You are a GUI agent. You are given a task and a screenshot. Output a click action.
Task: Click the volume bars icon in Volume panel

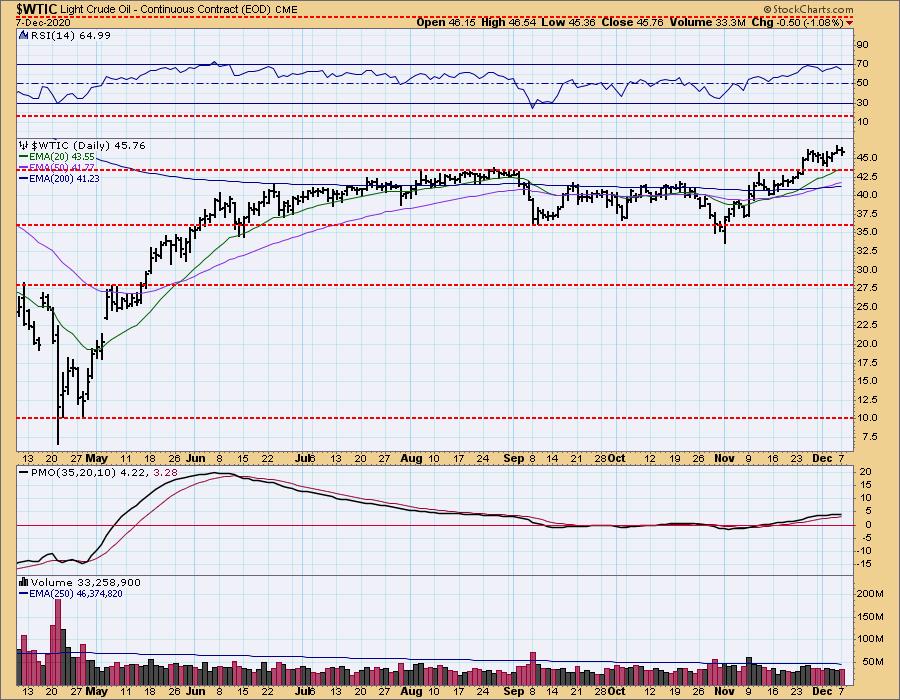pos(24,582)
